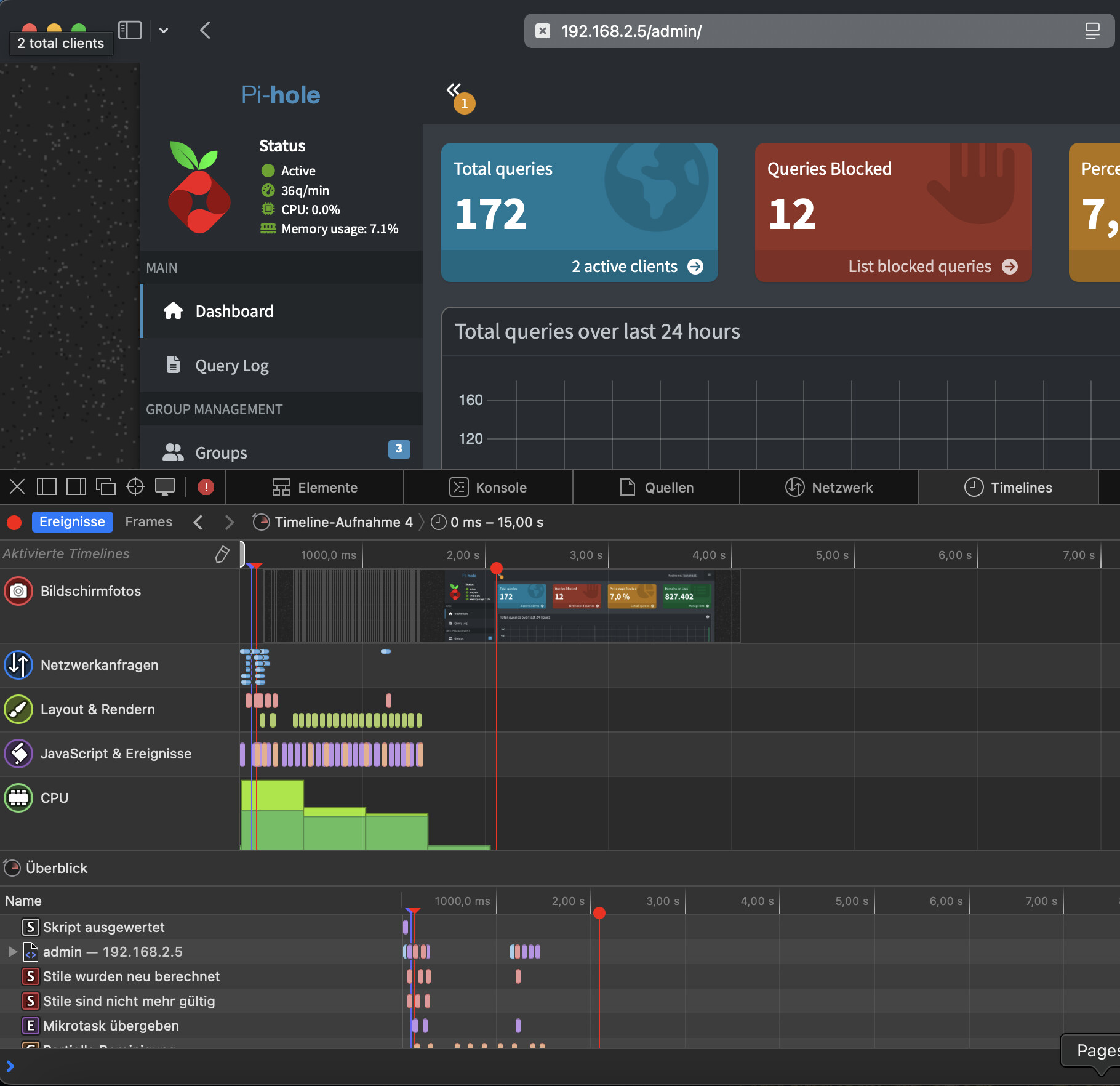Dock inspector to the right side
Screen dimensions: 1120x1086
(76, 487)
